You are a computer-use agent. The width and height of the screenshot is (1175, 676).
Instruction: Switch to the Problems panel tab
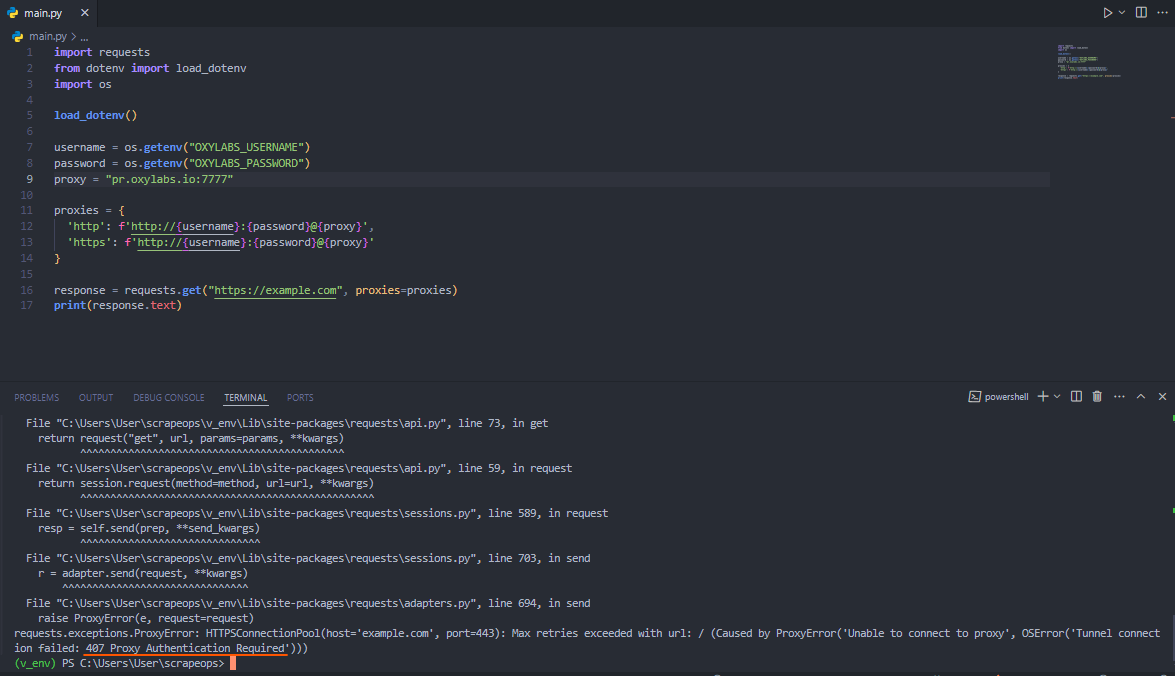(x=36, y=397)
